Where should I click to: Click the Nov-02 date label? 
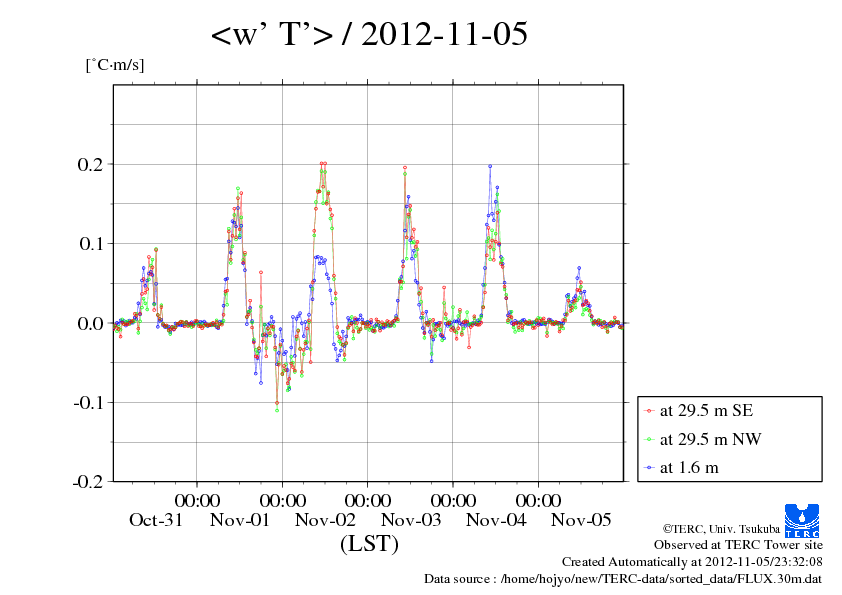click(325, 520)
